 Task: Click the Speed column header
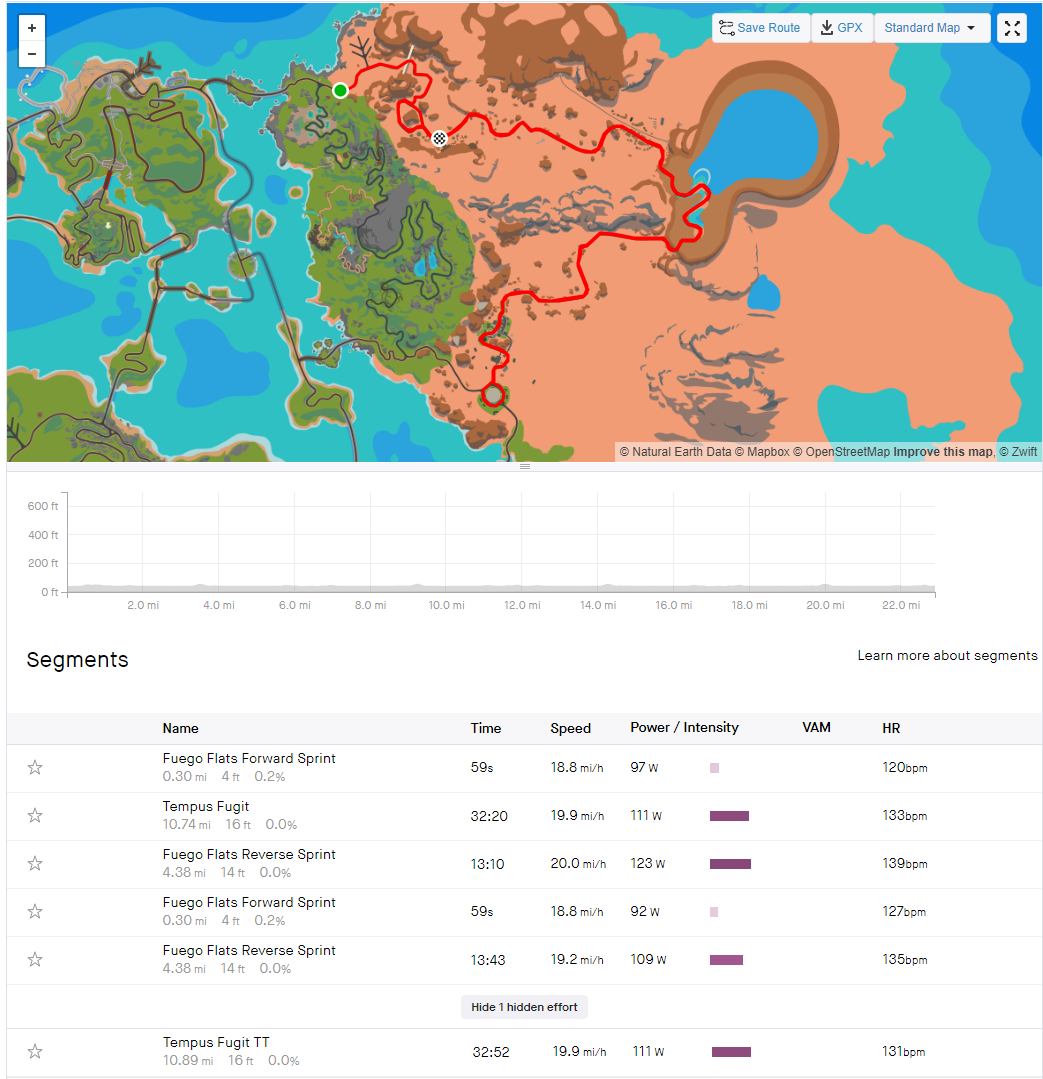pos(570,728)
